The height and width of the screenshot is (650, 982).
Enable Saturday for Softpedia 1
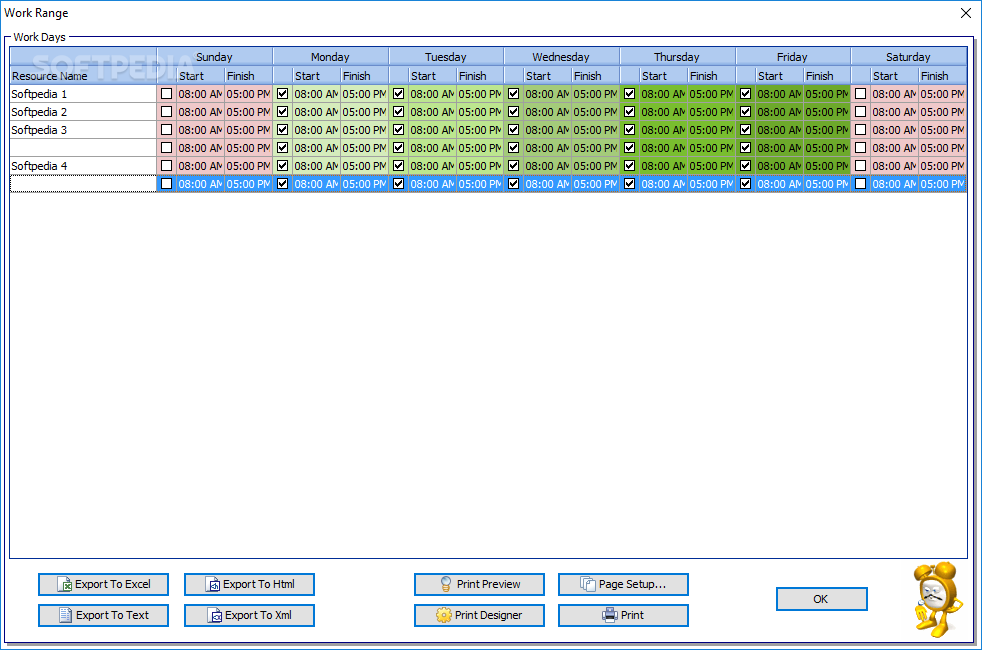[861, 94]
